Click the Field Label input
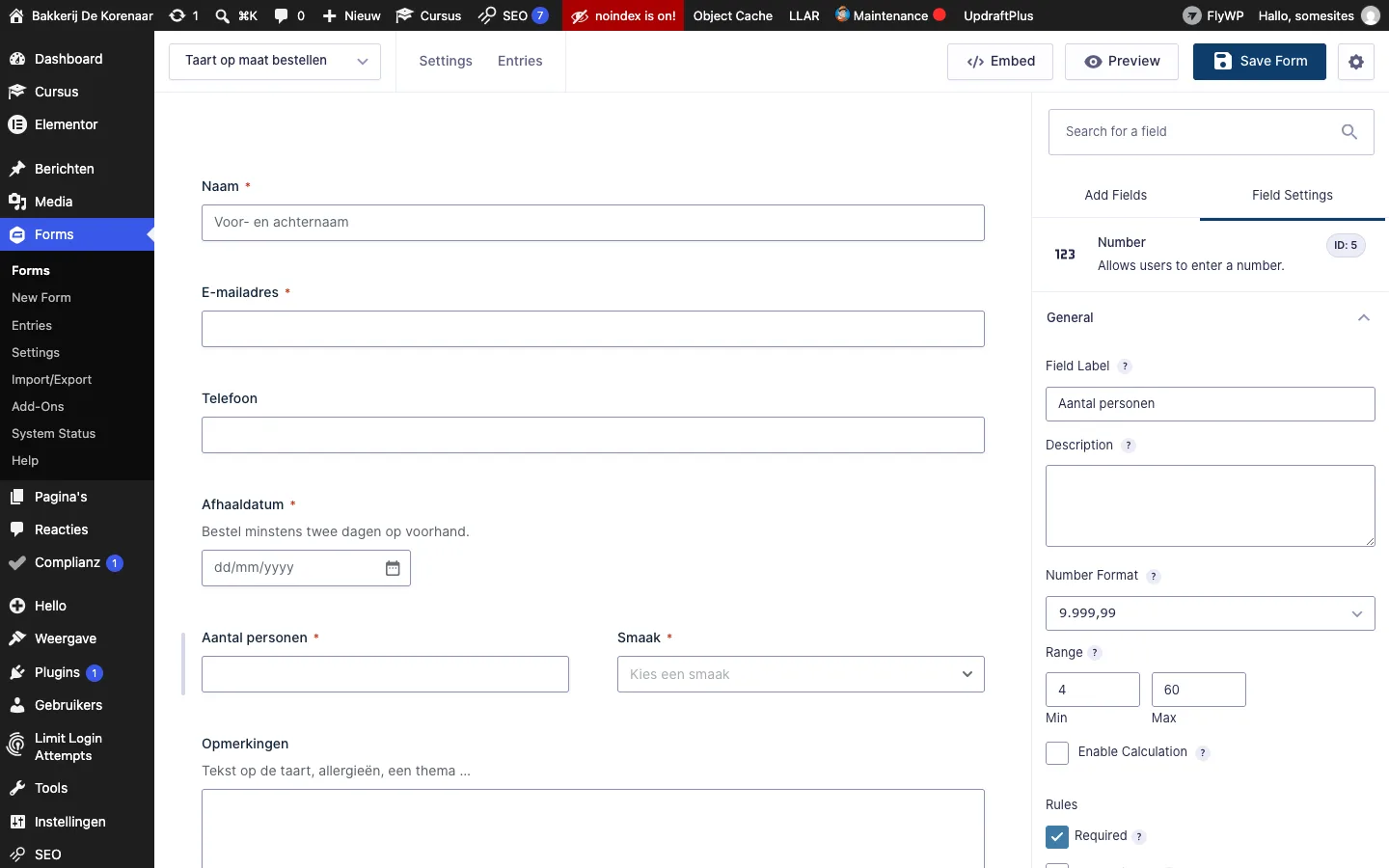This screenshot has height=868, width=1389. point(1211,404)
